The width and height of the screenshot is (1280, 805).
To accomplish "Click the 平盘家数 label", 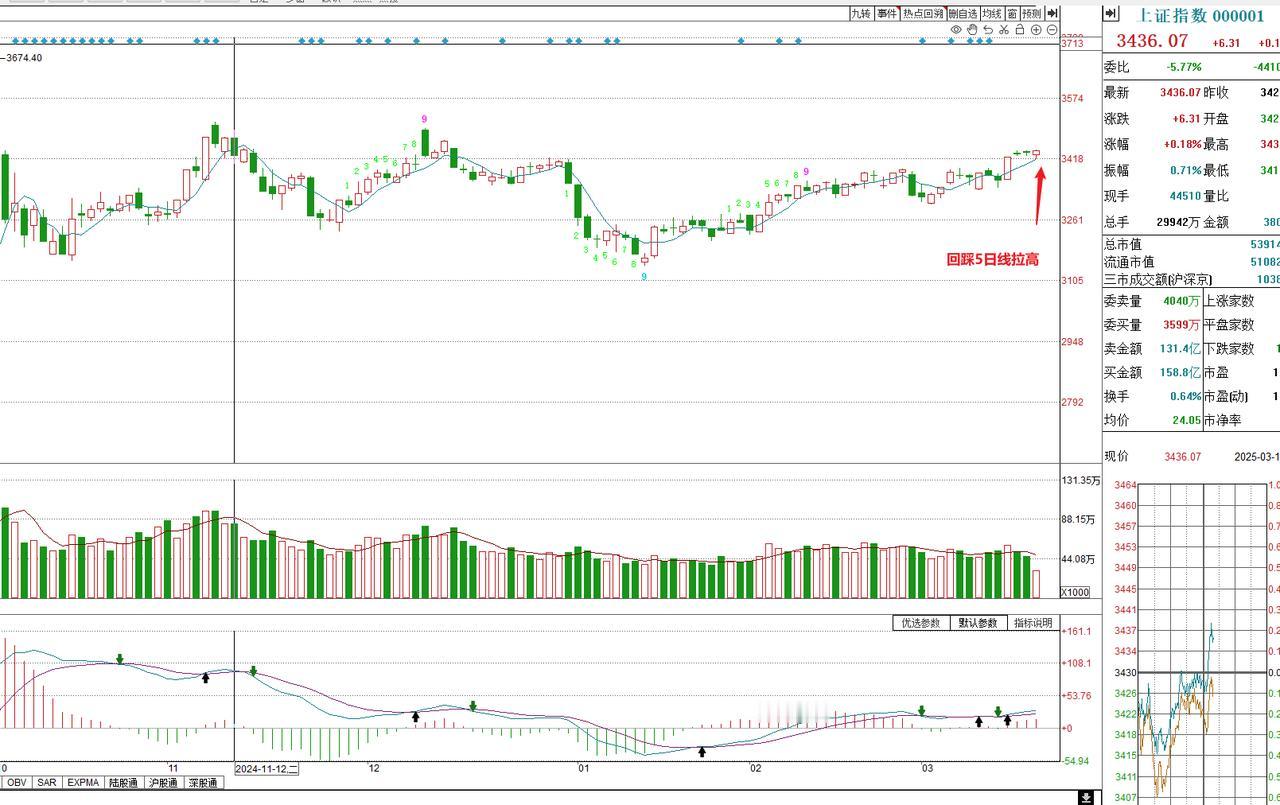I will [x=1229, y=325].
